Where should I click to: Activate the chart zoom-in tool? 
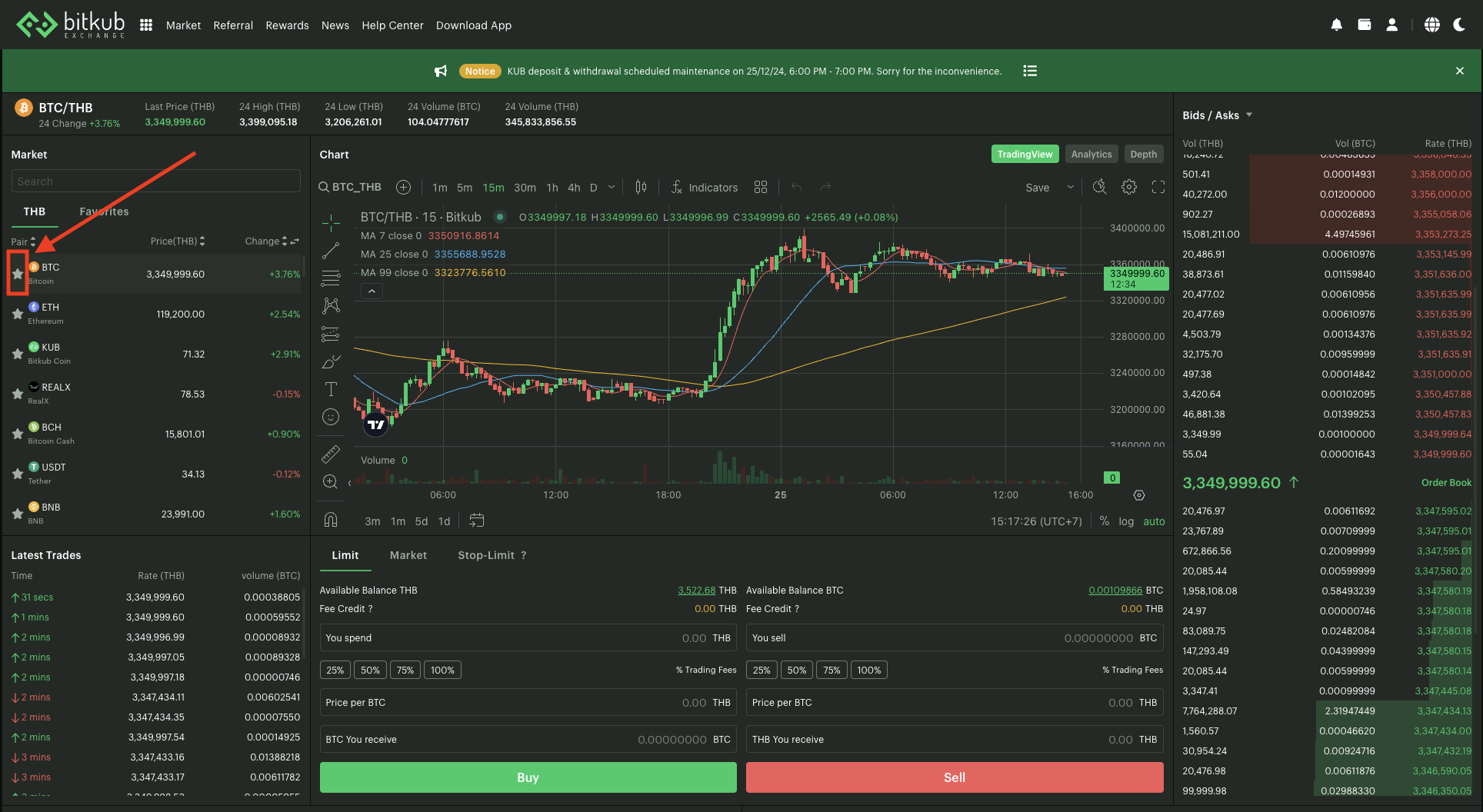click(331, 482)
